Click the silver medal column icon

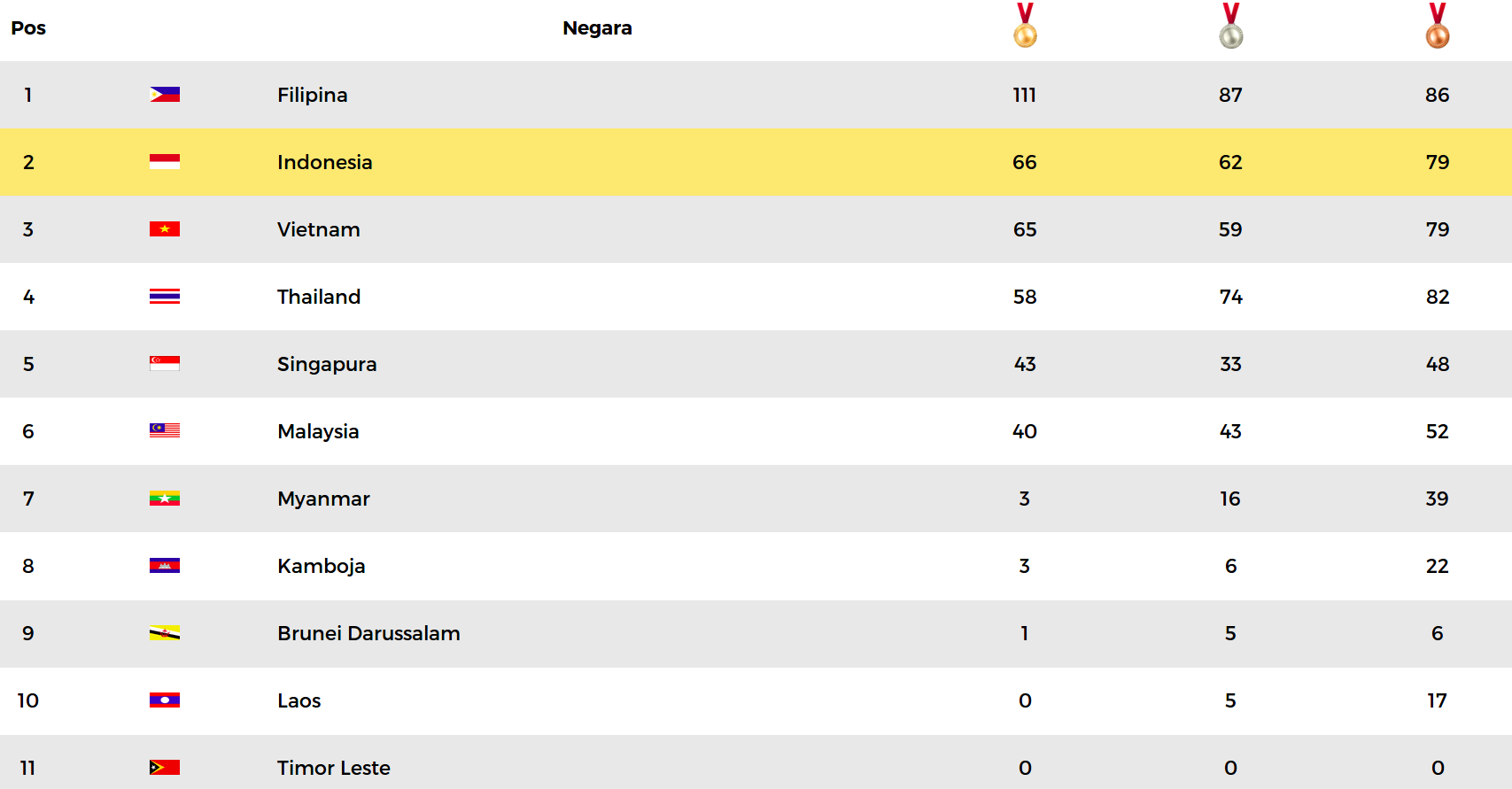[1230, 26]
